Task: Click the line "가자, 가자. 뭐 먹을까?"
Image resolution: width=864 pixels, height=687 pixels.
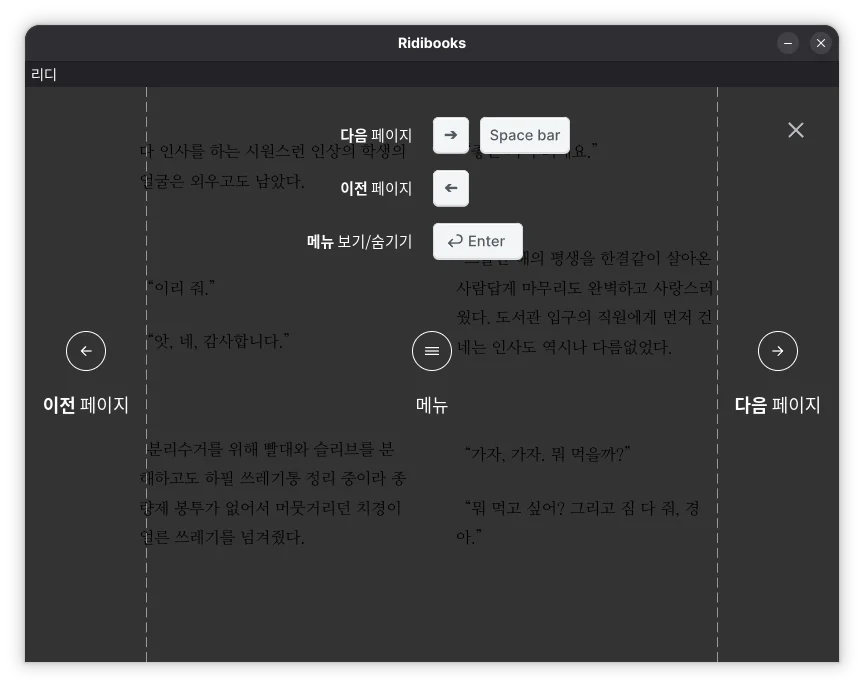Action: pos(547,454)
